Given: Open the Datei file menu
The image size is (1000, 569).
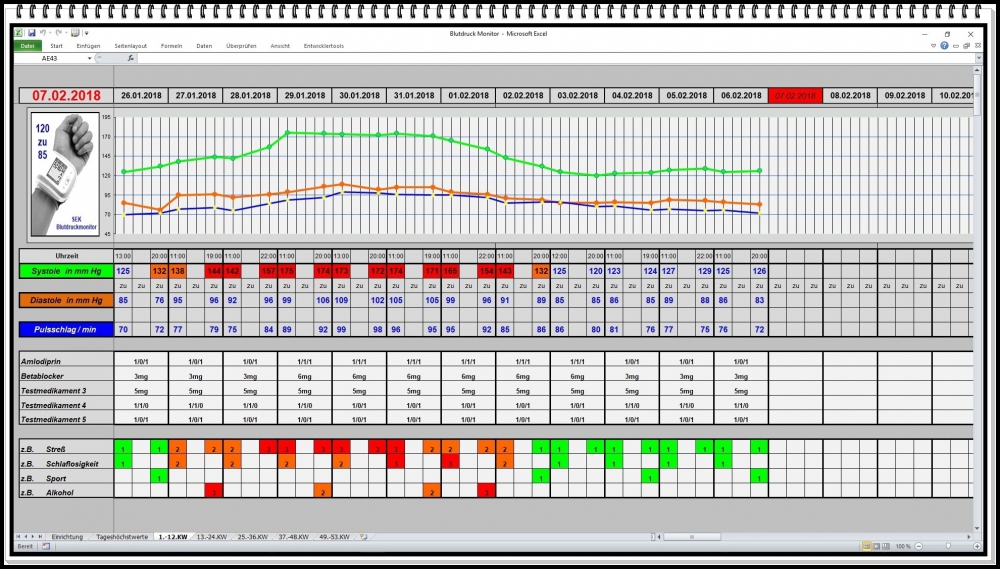Looking at the screenshot, I should 28,46.
